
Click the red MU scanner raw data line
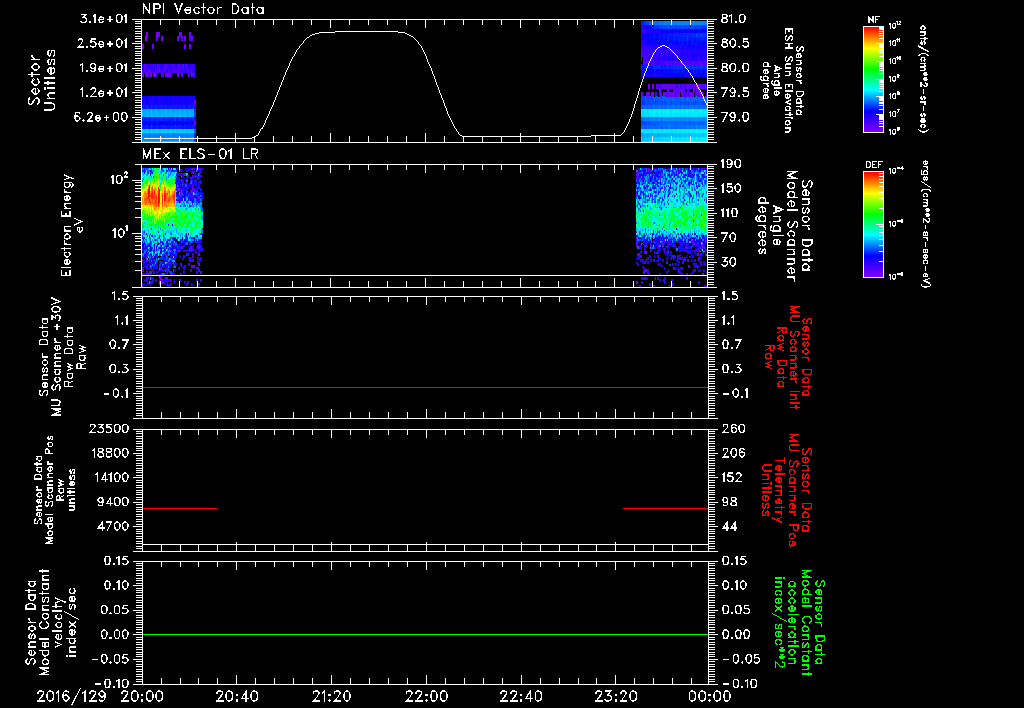[x=424, y=387]
